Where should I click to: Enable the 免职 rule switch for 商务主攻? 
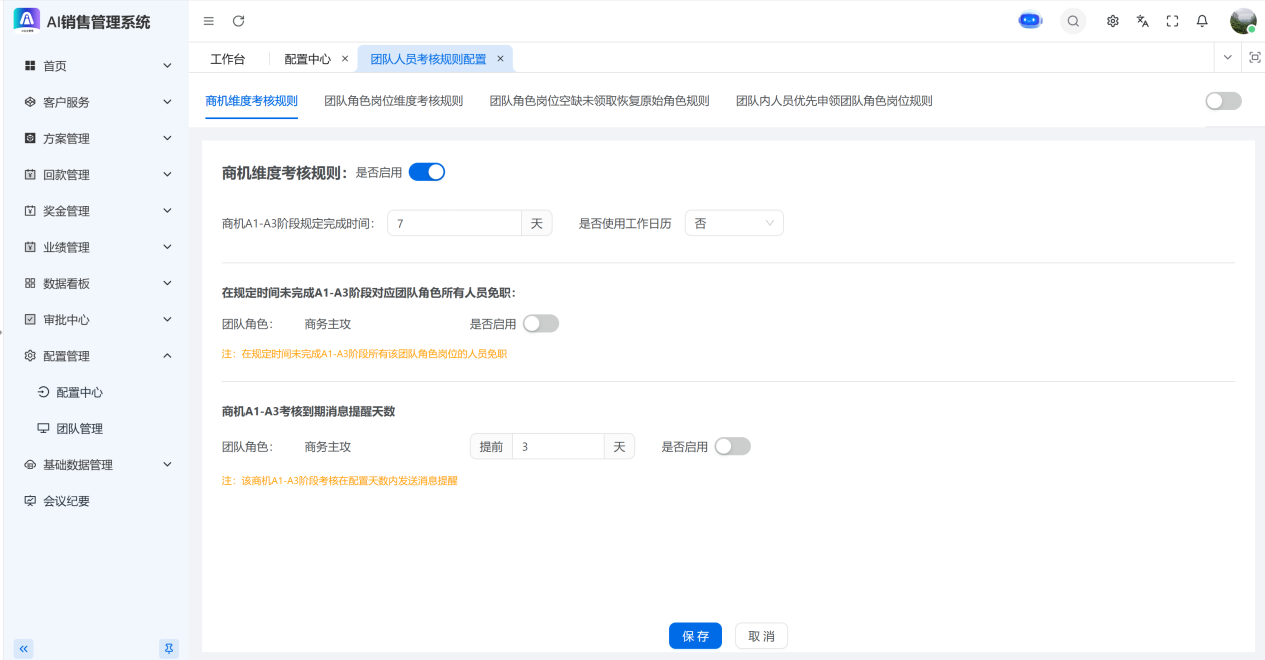tap(541, 324)
